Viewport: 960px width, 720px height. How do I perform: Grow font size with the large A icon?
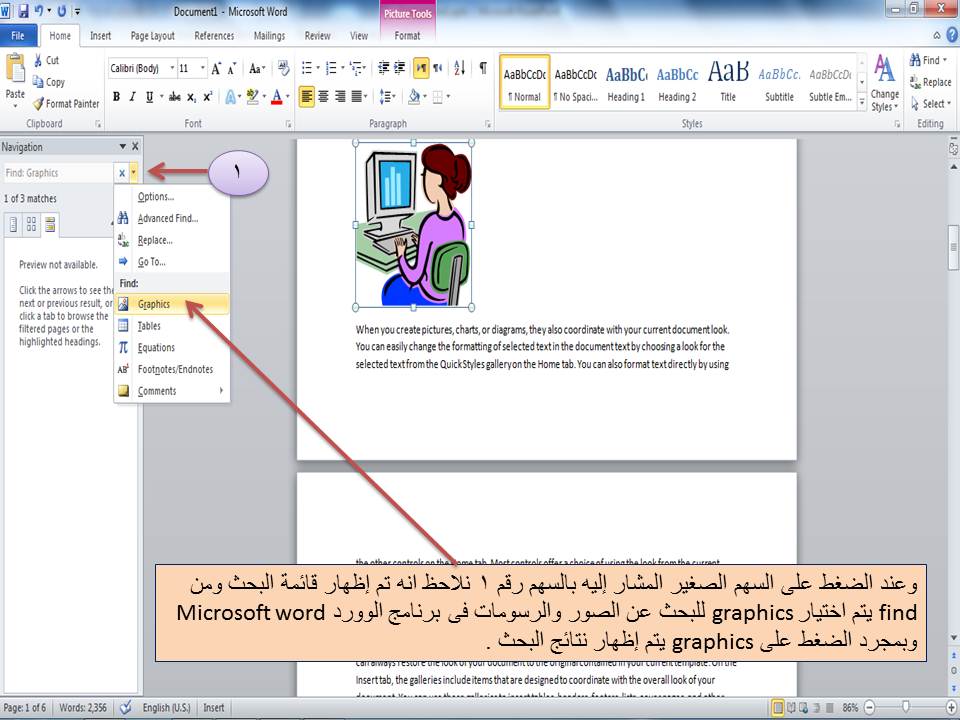216,69
